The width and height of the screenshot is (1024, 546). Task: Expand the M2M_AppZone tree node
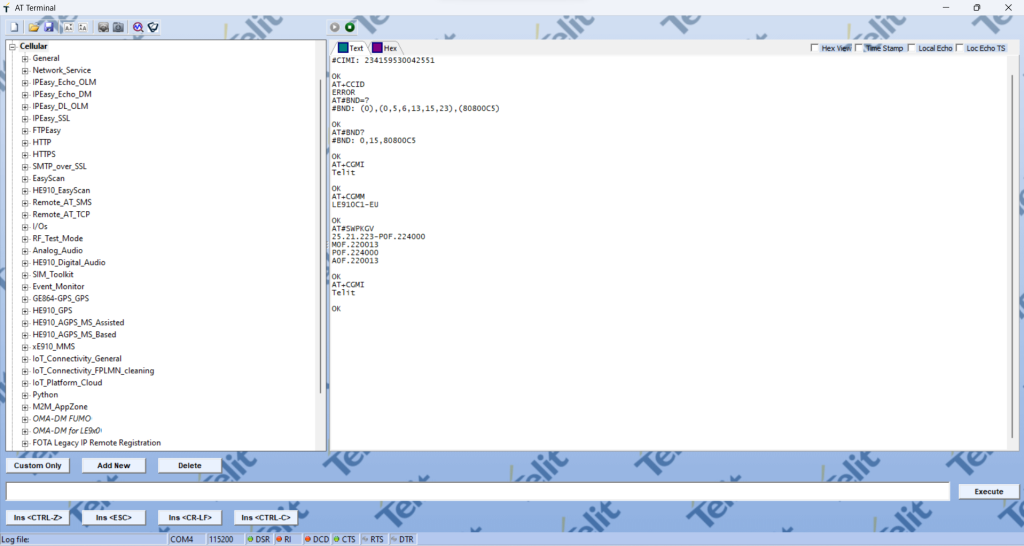(x=25, y=407)
